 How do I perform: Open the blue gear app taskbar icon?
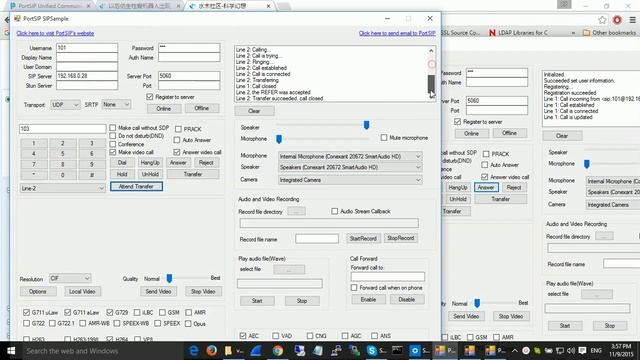(x=415, y=351)
